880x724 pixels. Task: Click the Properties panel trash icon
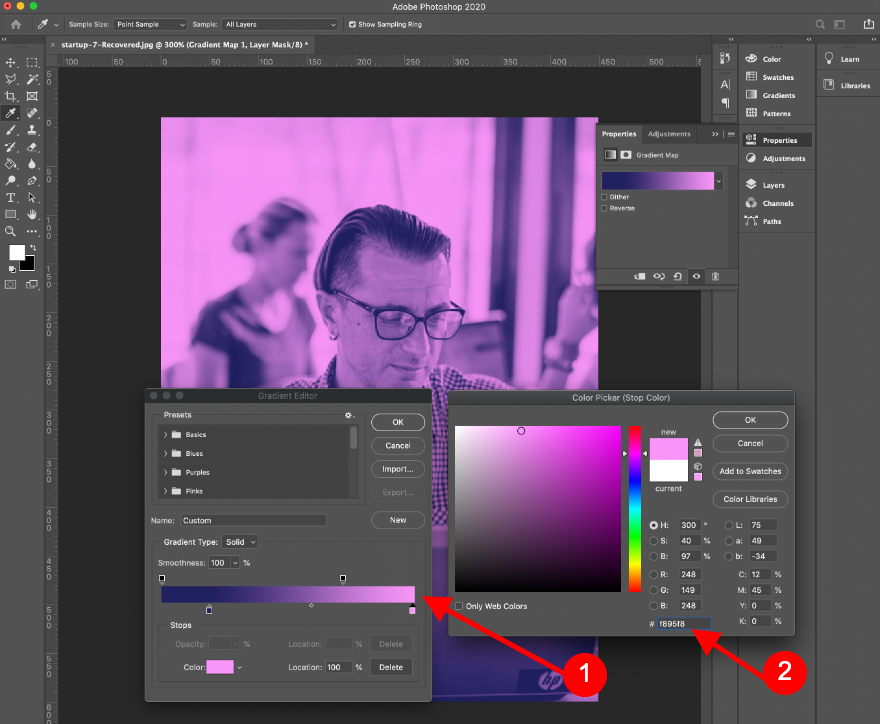[x=715, y=276]
